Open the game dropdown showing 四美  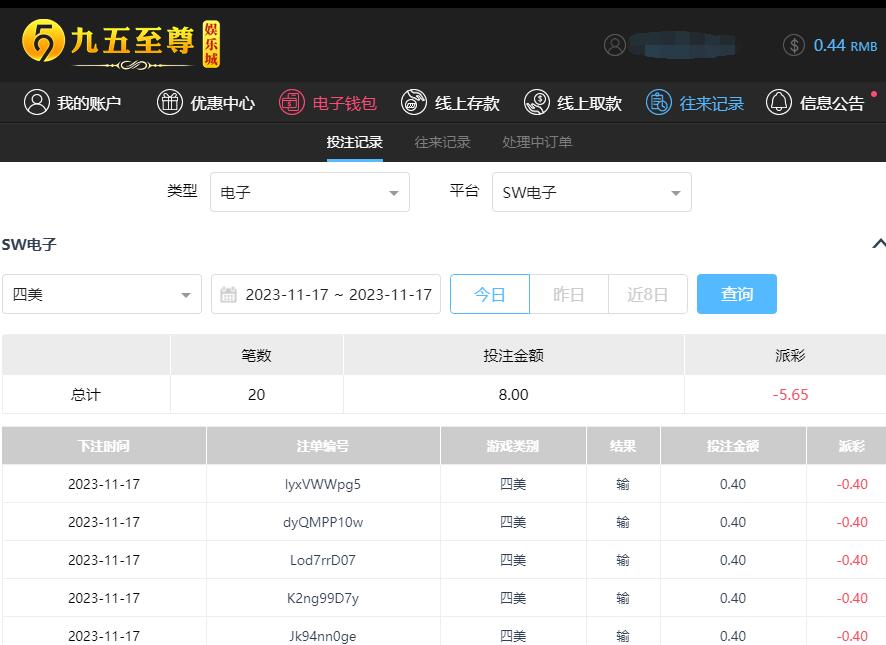coord(102,294)
